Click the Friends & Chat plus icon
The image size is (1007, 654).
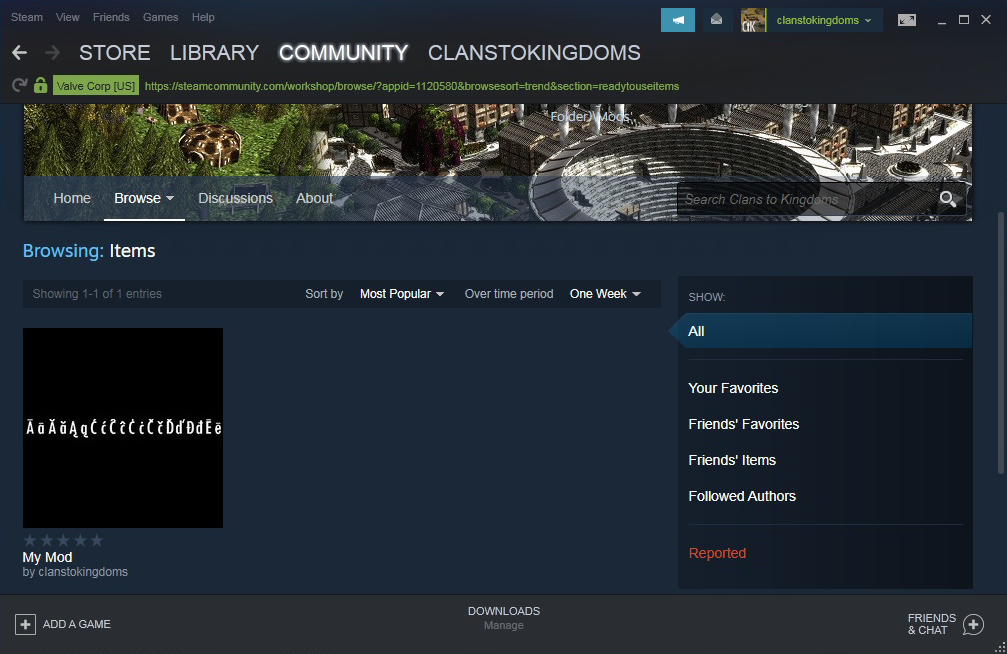coord(973,624)
